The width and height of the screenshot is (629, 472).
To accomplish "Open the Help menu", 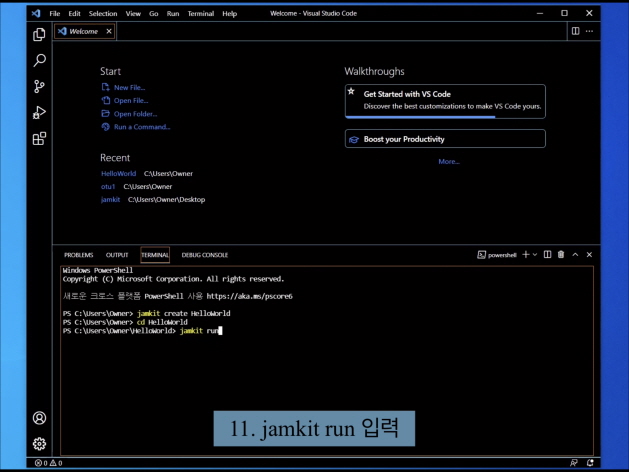I will pyautogui.click(x=229, y=13).
